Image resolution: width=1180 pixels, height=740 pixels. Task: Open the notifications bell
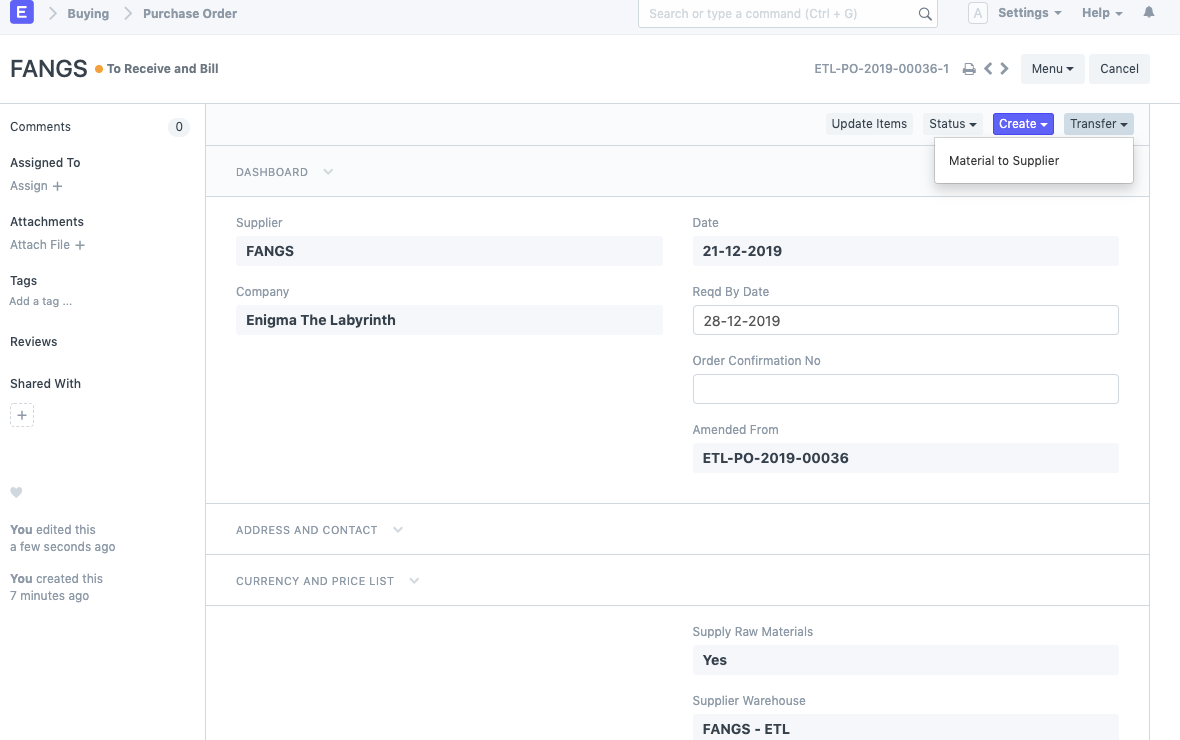click(1149, 13)
